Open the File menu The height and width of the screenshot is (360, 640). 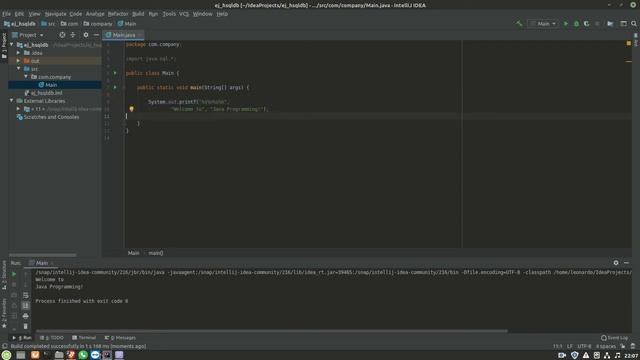pos(7,14)
